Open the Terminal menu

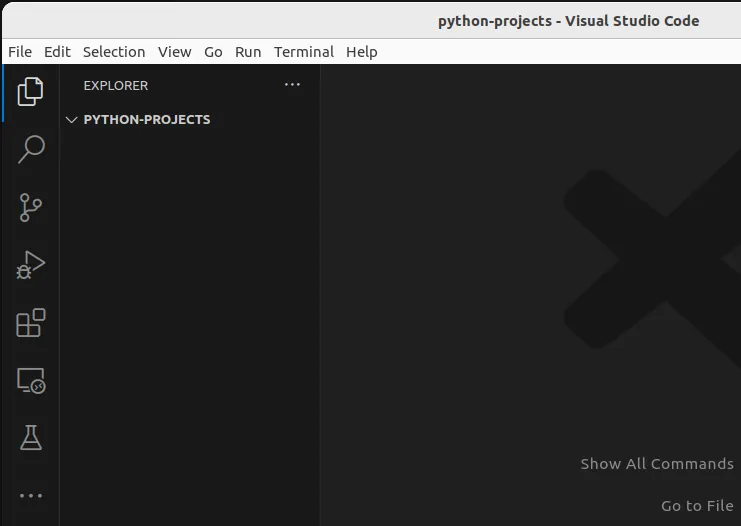[x=304, y=52]
